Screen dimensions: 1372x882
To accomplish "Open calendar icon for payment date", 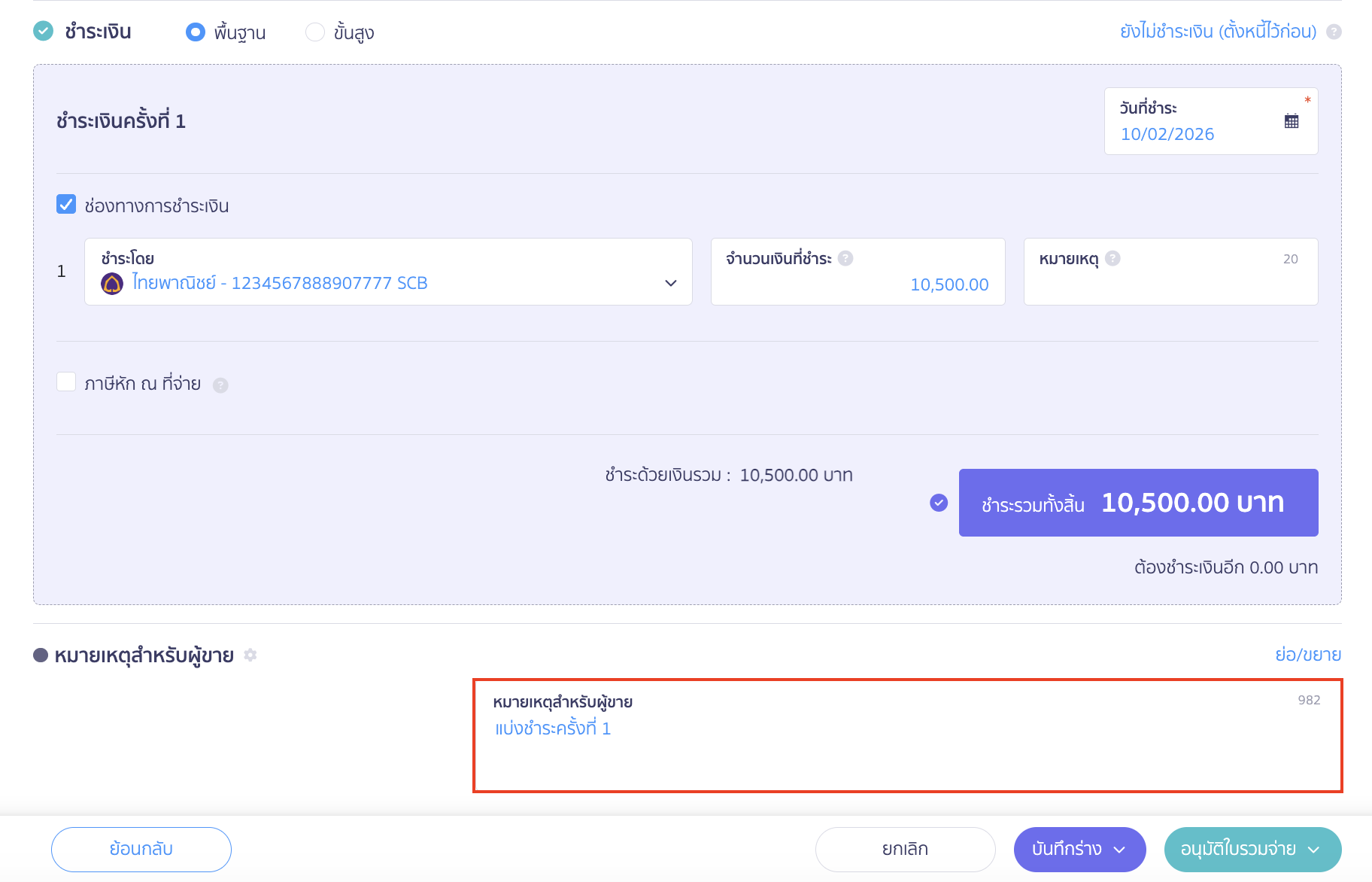I will click(1292, 121).
